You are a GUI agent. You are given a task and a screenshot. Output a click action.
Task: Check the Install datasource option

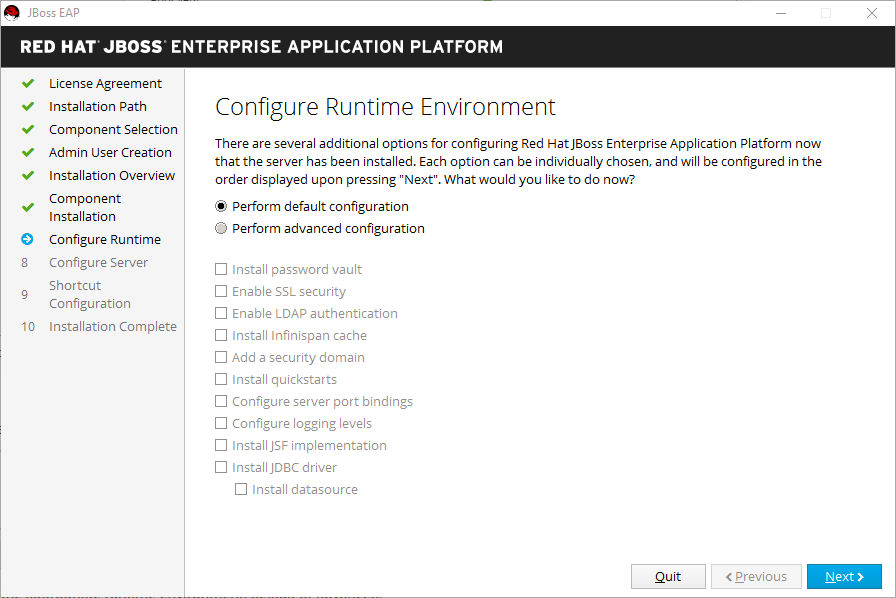pyautogui.click(x=241, y=489)
